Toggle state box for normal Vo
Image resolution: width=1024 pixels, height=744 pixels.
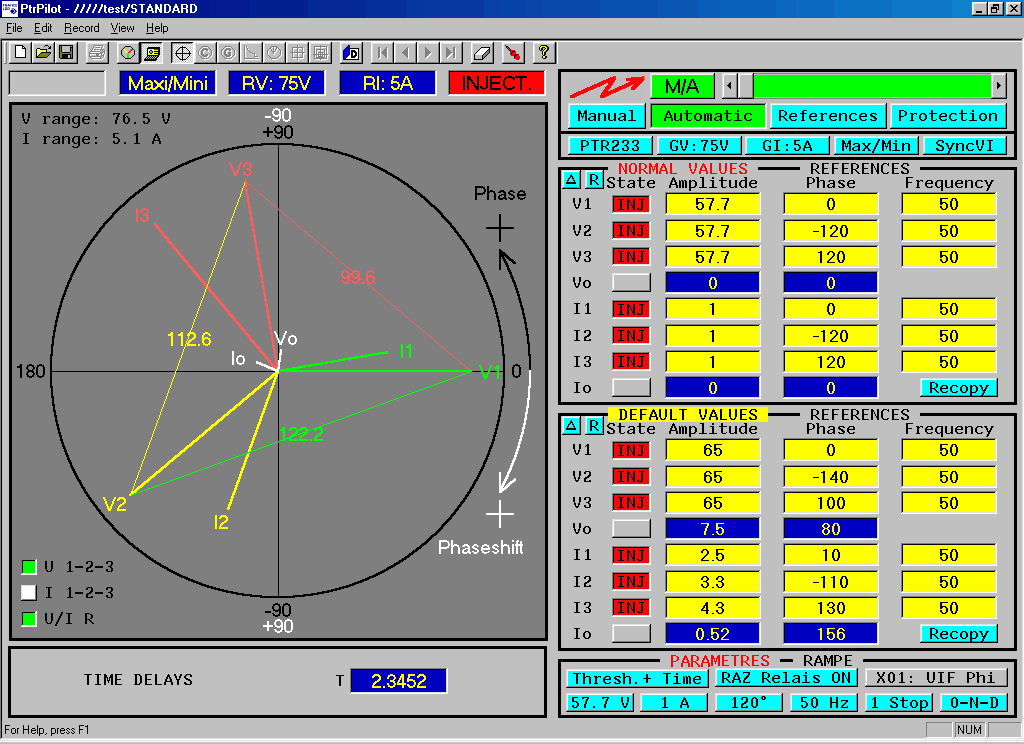pos(632,283)
